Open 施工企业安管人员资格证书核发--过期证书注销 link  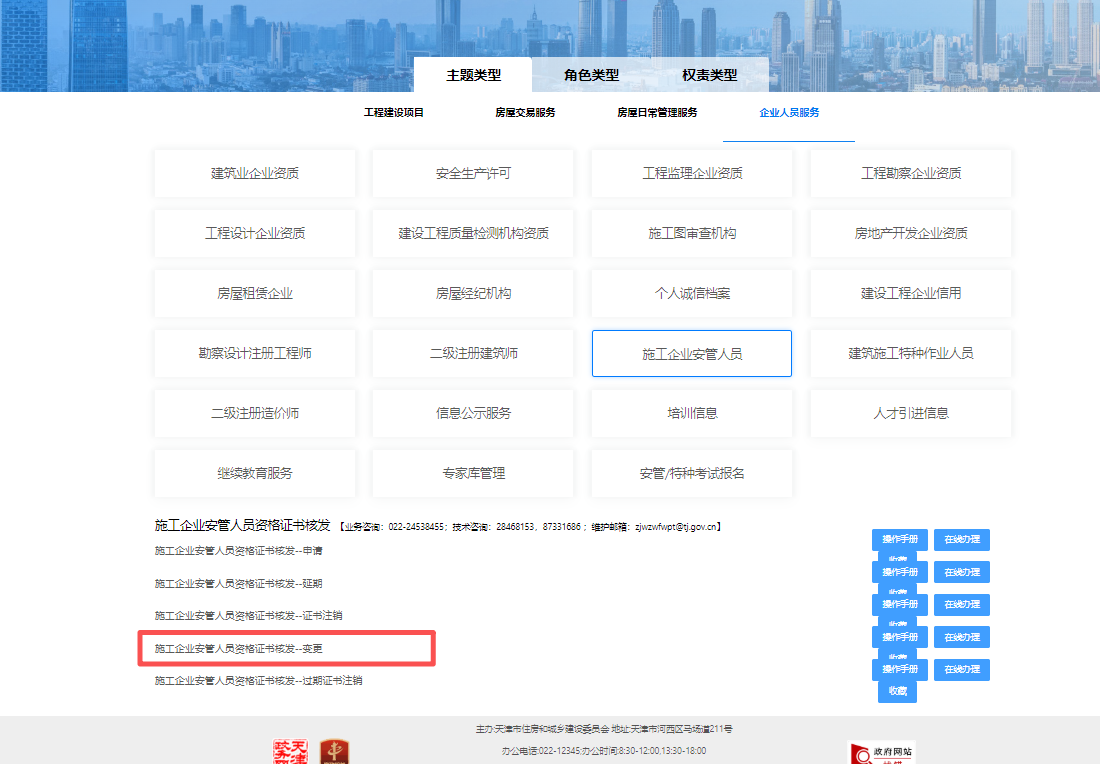tap(258, 680)
